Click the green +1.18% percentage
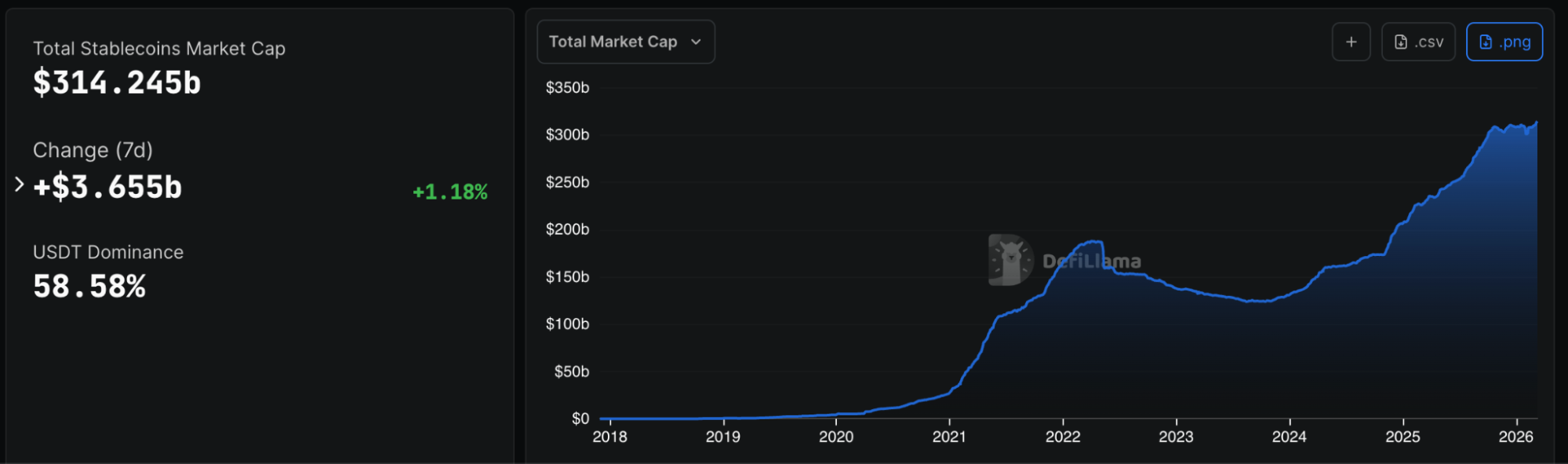This screenshot has height=464, width=1568. point(449,192)
